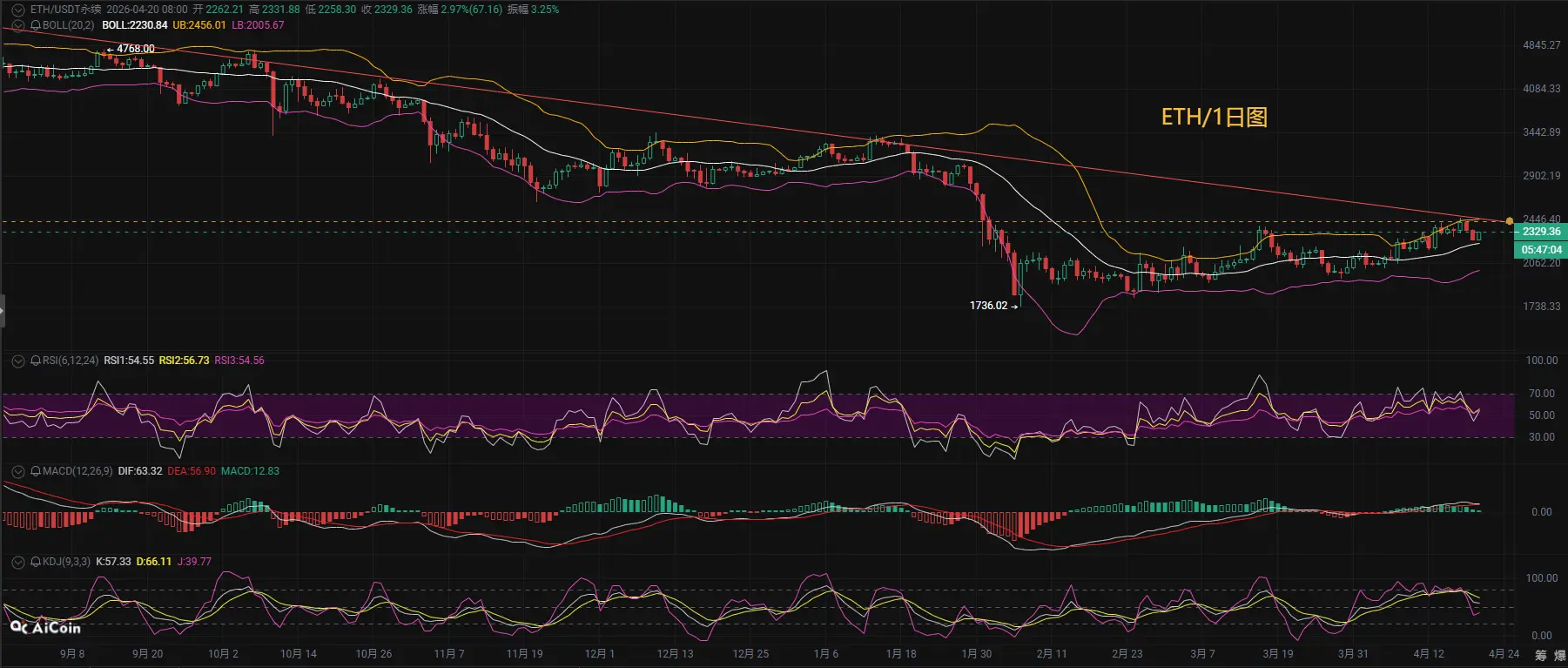This screenshot has width=1568, height=668.
Task: Click the orange trendline endpoint dot
Action: [1510, 221]
